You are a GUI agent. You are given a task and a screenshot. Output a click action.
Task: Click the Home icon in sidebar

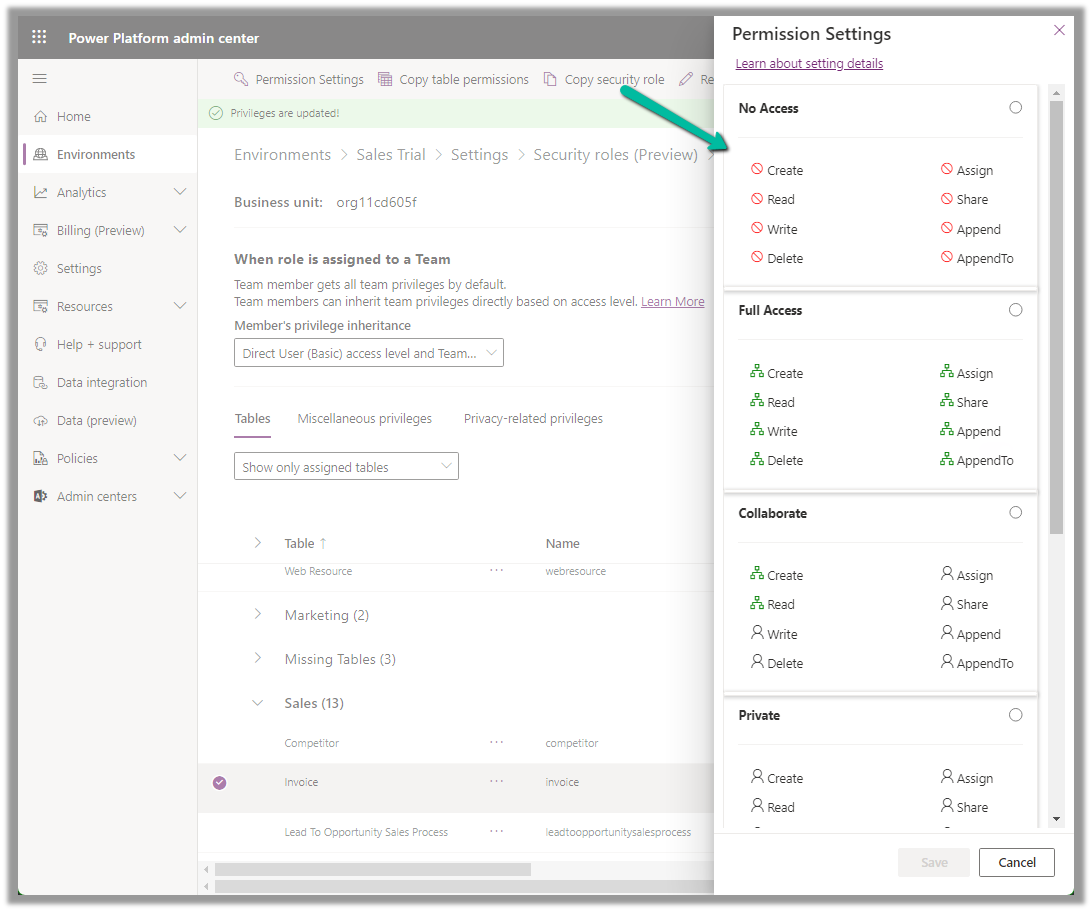click(x=40, y=116)
